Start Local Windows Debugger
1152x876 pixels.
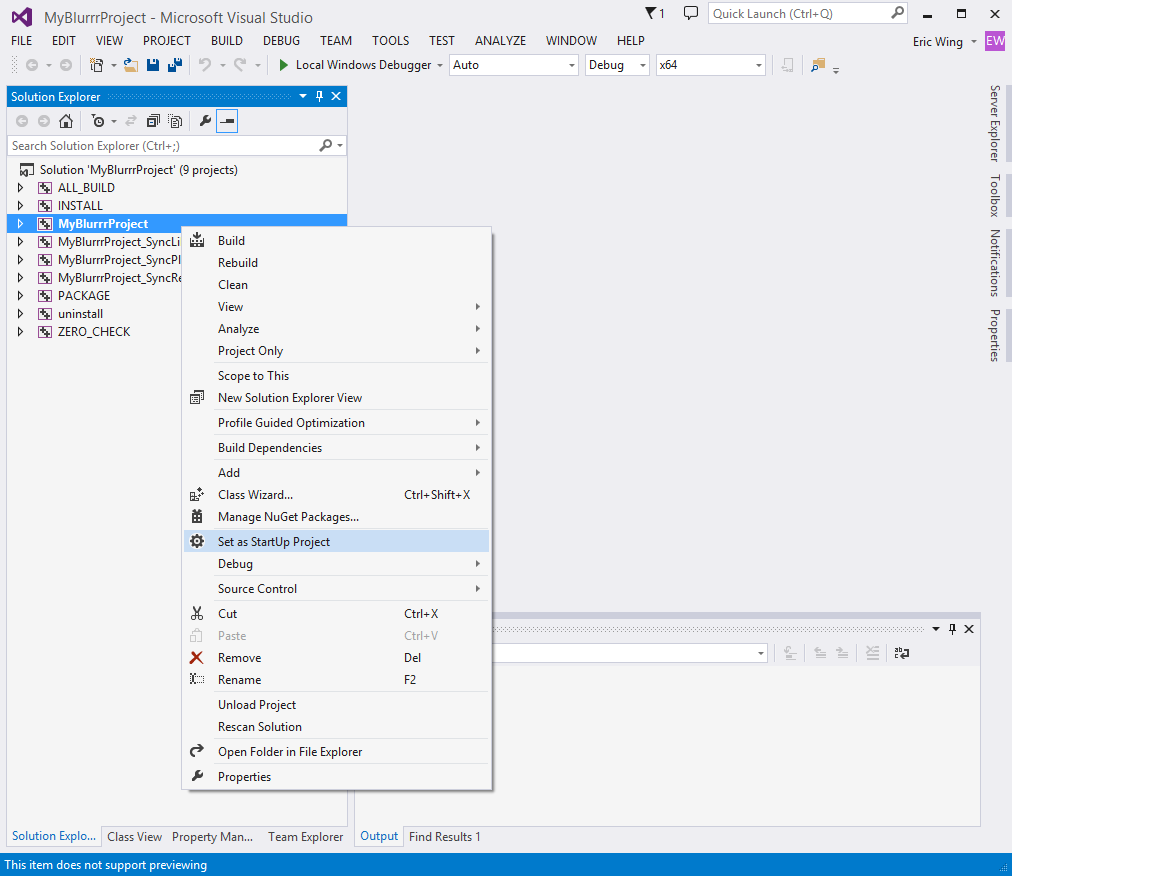(x=354, y=65)
